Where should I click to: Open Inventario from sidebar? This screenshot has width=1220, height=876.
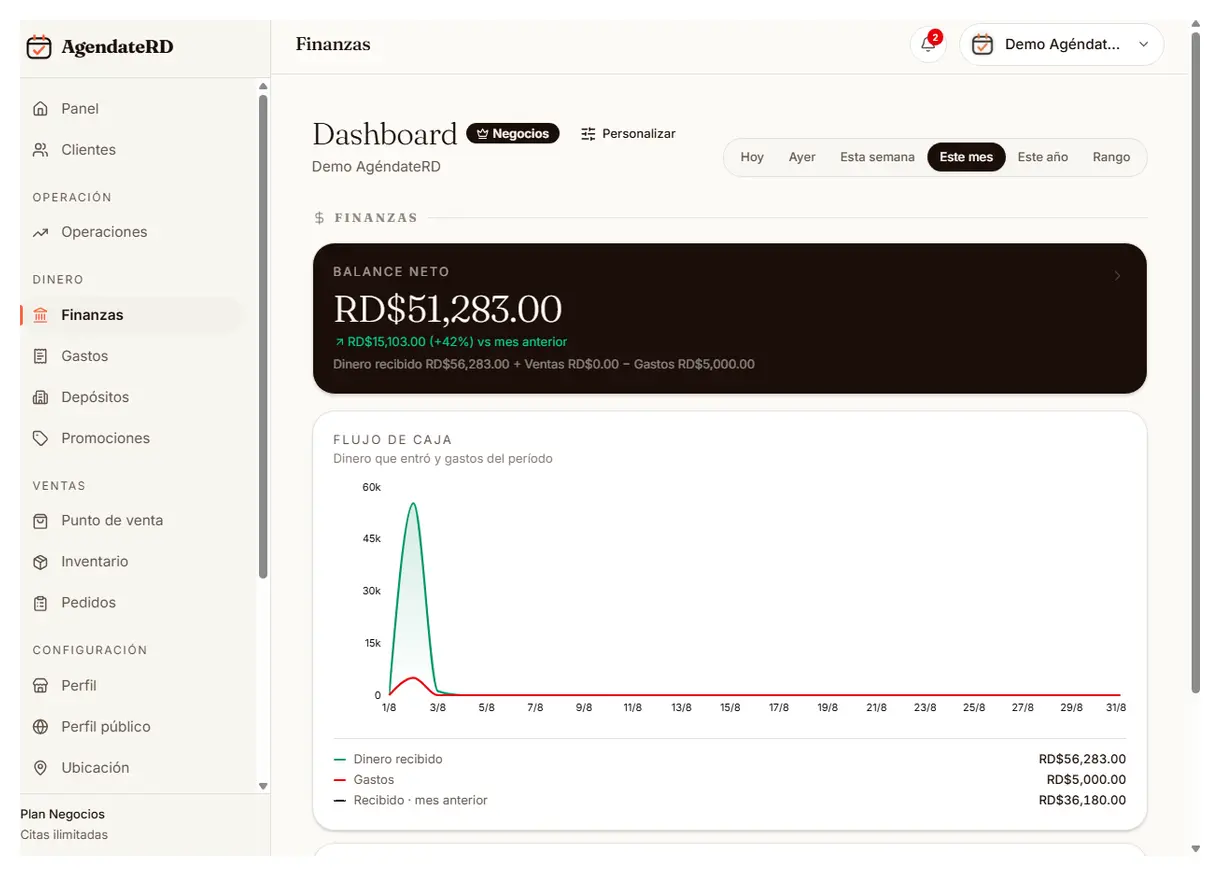point(132,562)
